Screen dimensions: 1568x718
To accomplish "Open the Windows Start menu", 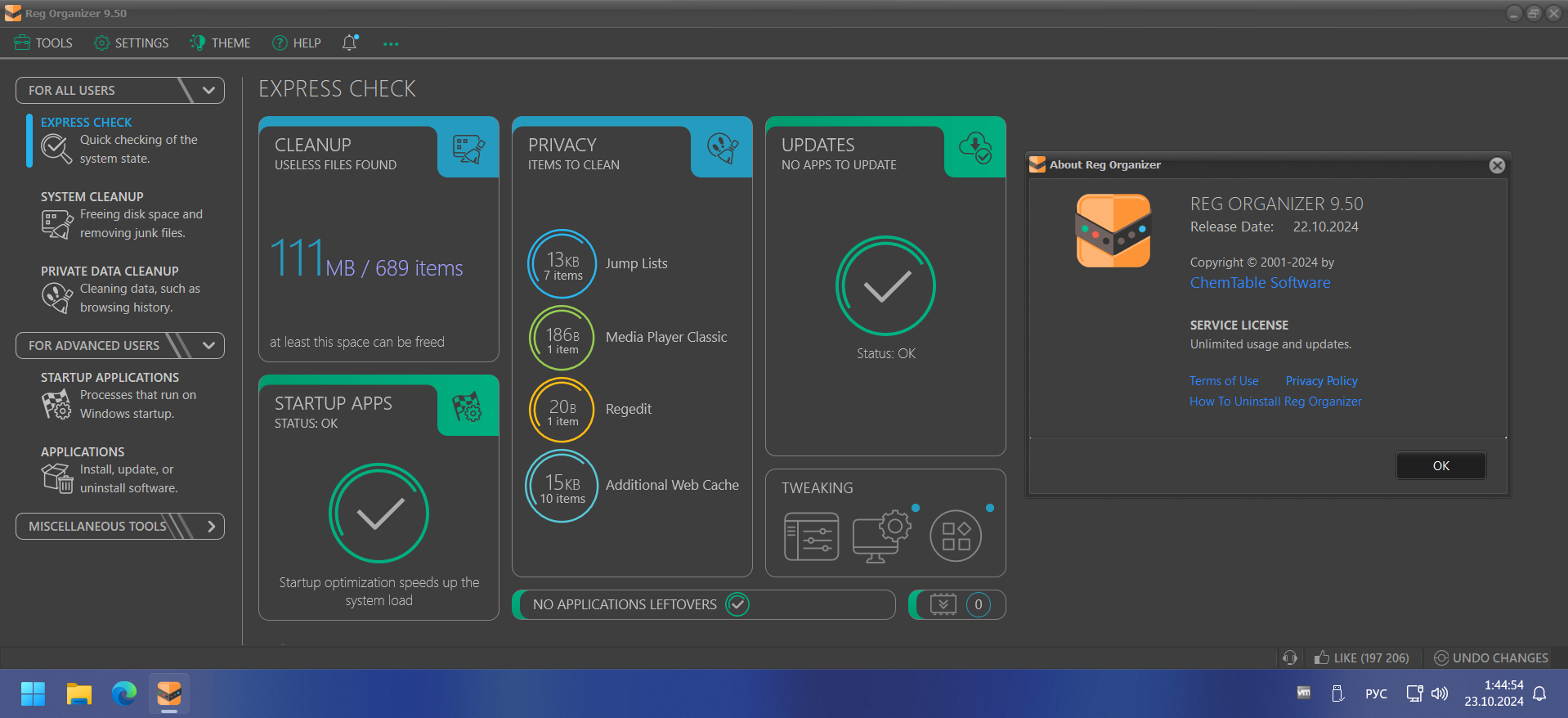I will [x=33, y=694].
